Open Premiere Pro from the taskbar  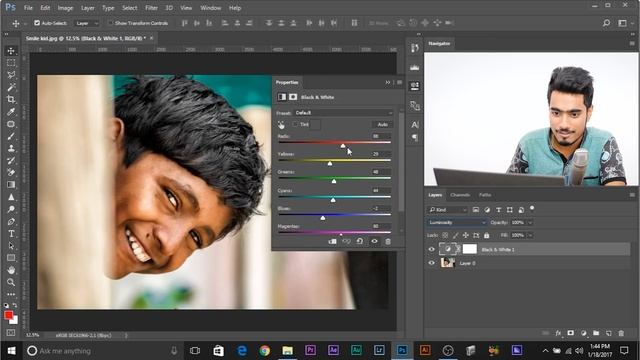(310, 350)
